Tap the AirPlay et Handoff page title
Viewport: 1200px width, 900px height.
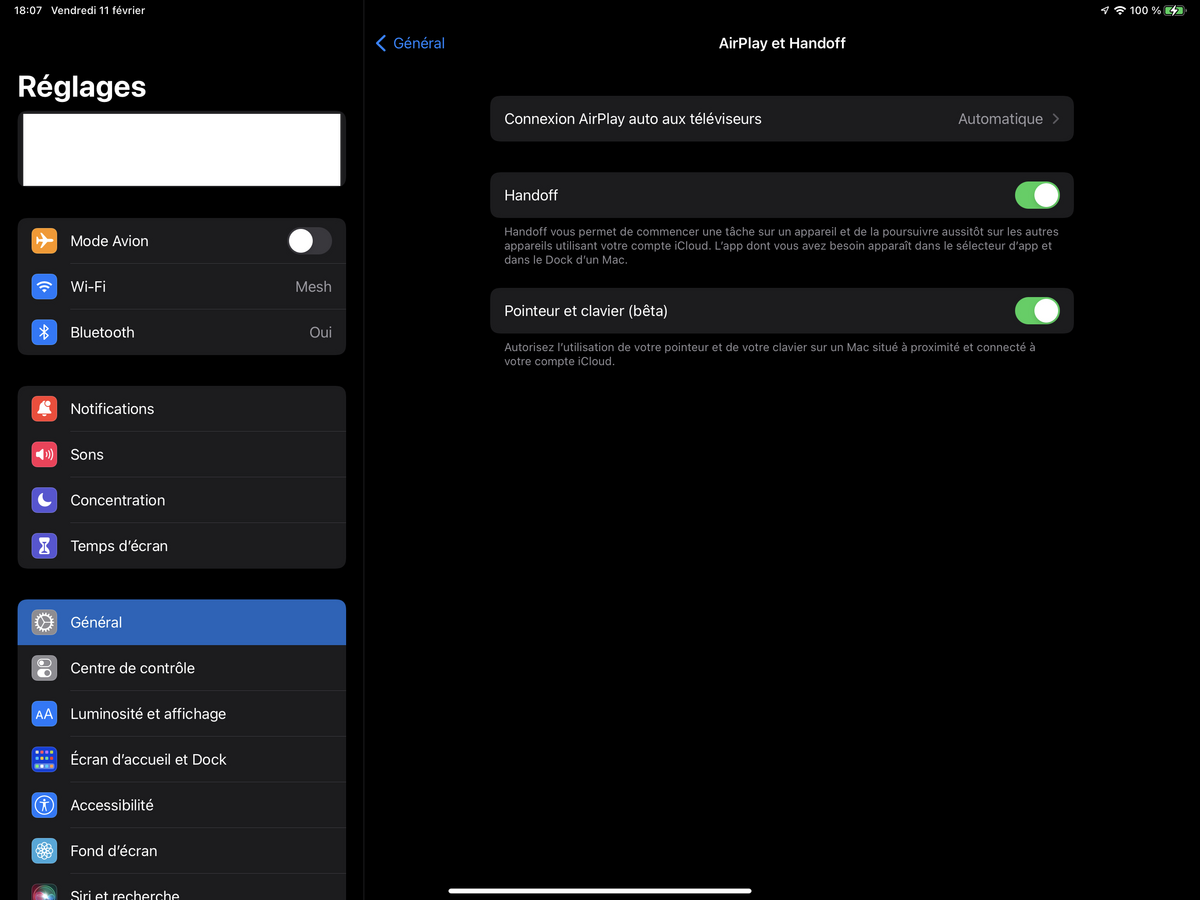click(782, 43)
